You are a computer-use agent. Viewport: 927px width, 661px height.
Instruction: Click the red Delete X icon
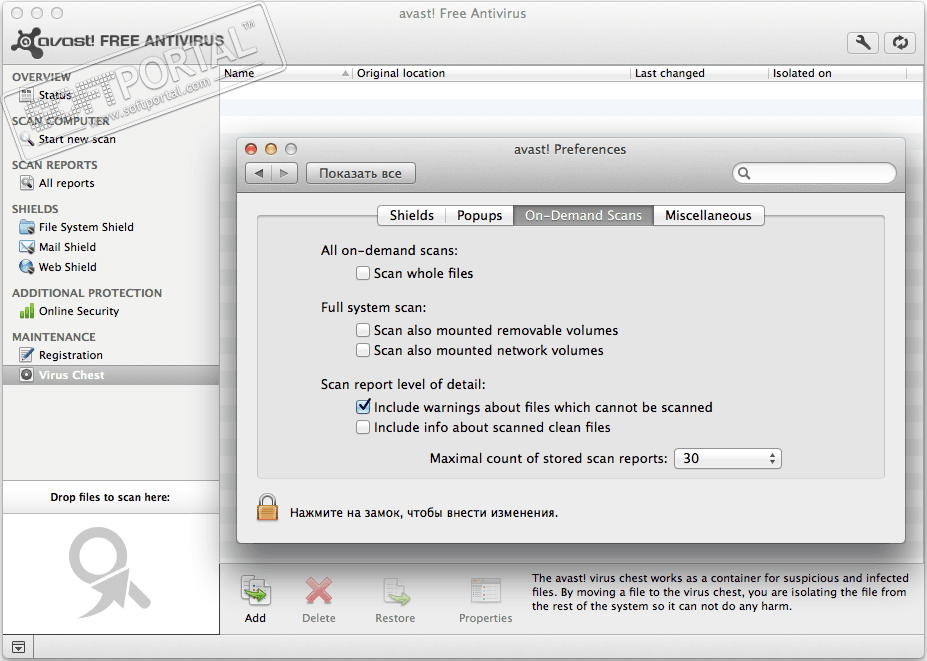(319, 591)
